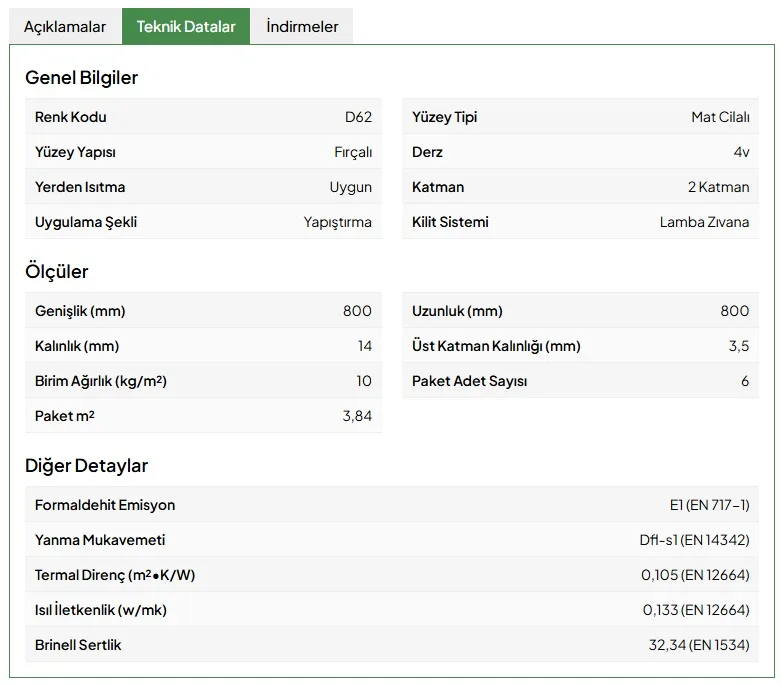Click the Kalınlık value 14
The image size is (782, 685).
point(365,346)
